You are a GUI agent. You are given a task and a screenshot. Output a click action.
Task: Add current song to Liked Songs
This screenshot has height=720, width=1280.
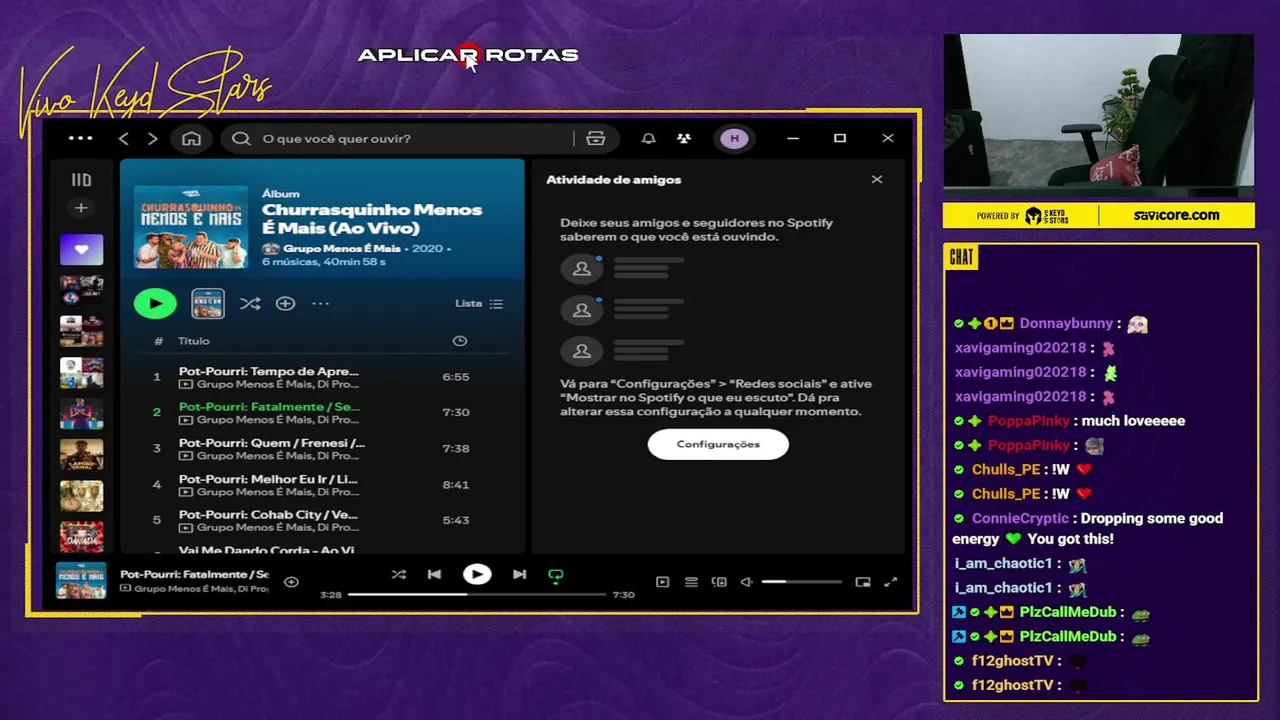(x=291, y=582)
